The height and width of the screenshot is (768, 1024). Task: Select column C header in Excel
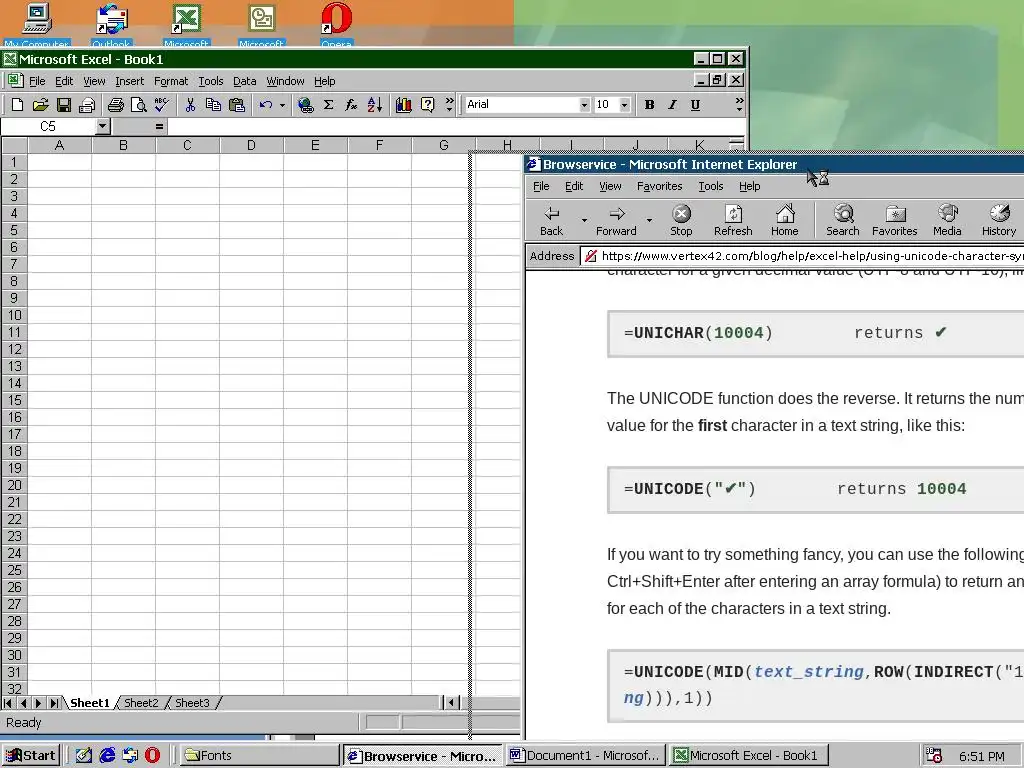[187, 145]
